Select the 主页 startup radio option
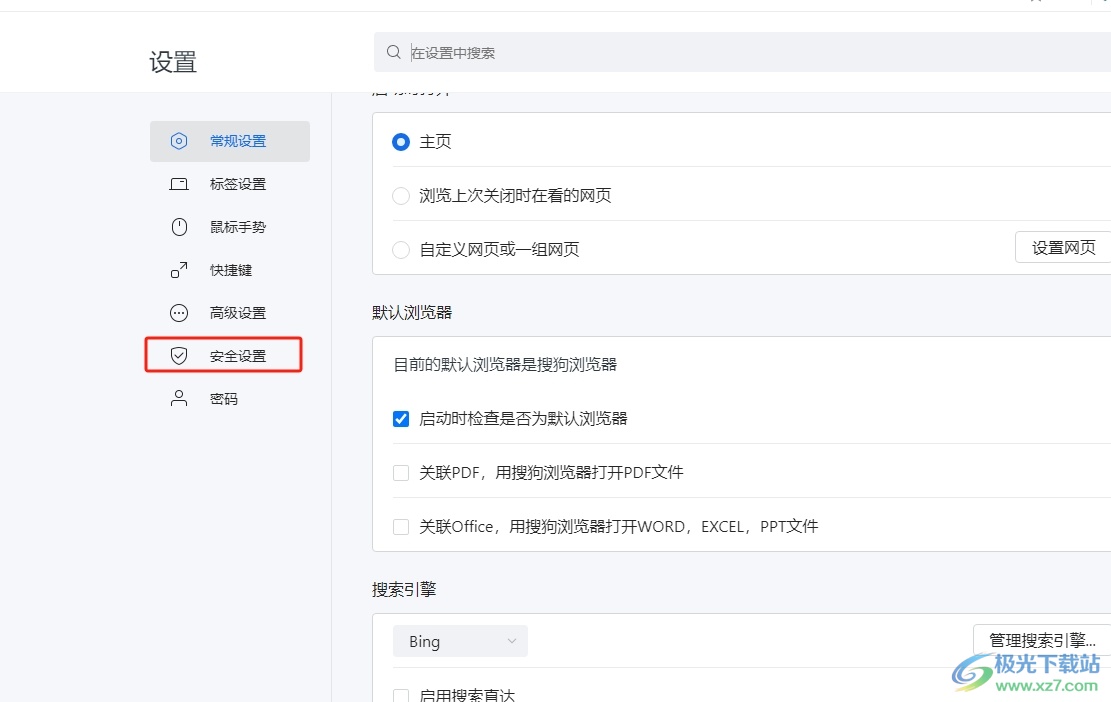Image resolution: width=1111 pixels, height=702 pixels. pos(401,142)
